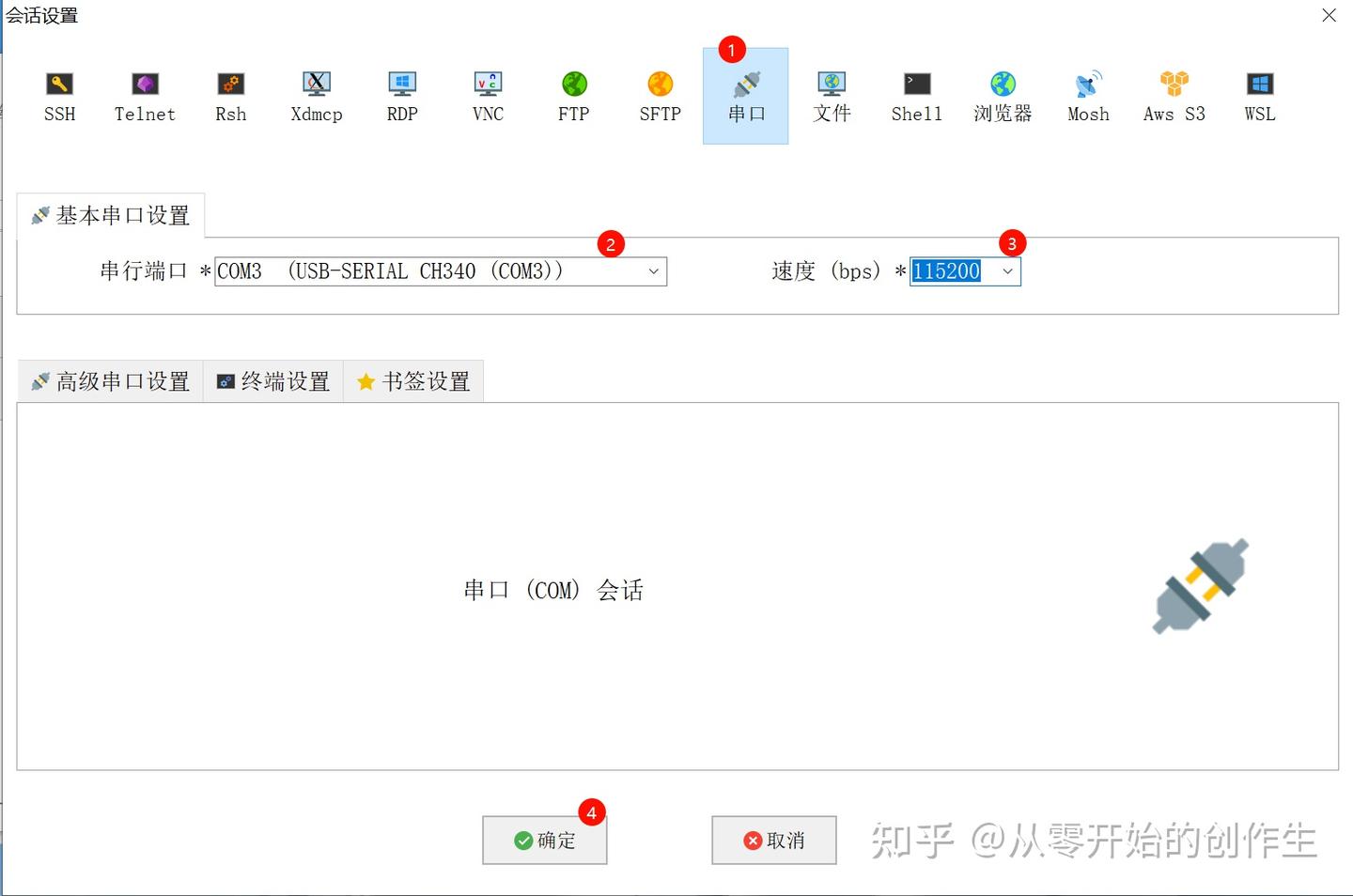The image size is (1353, 896).
Task: Select the Telnet session type
Action: point(144,94)
